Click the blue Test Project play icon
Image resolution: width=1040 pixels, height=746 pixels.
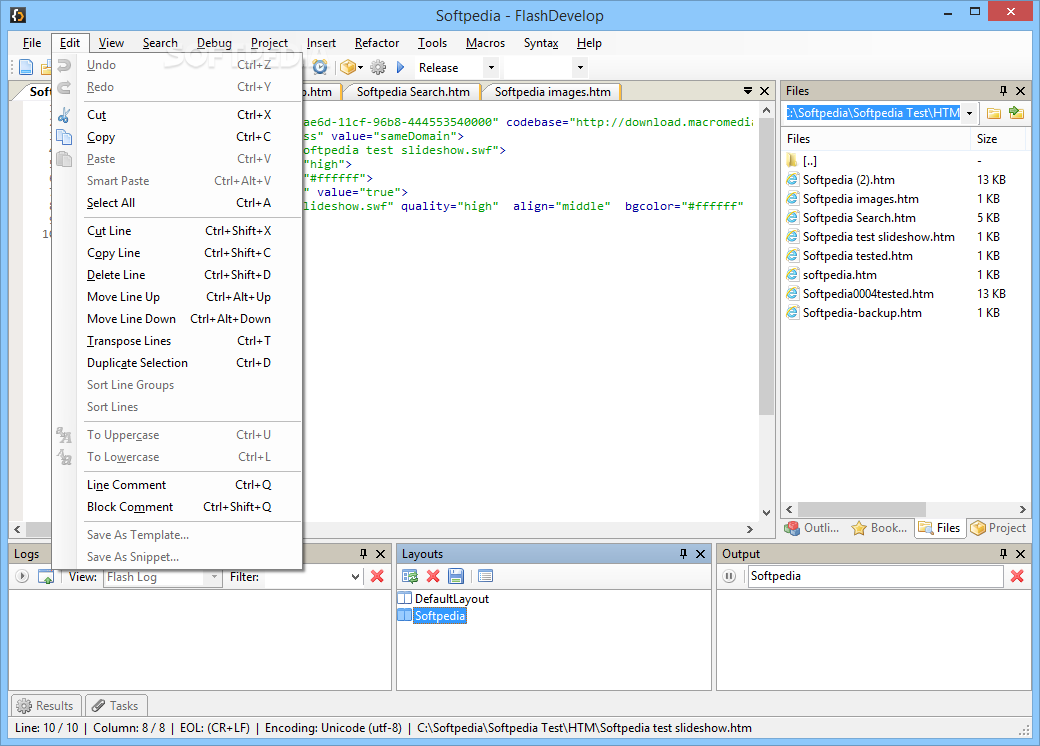[400, 67]
